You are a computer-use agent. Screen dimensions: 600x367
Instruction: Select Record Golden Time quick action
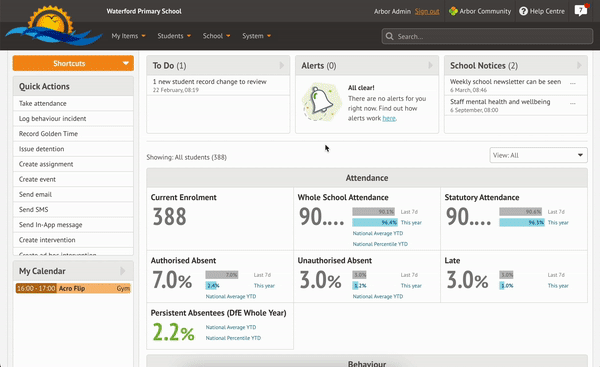coord(73,134)
